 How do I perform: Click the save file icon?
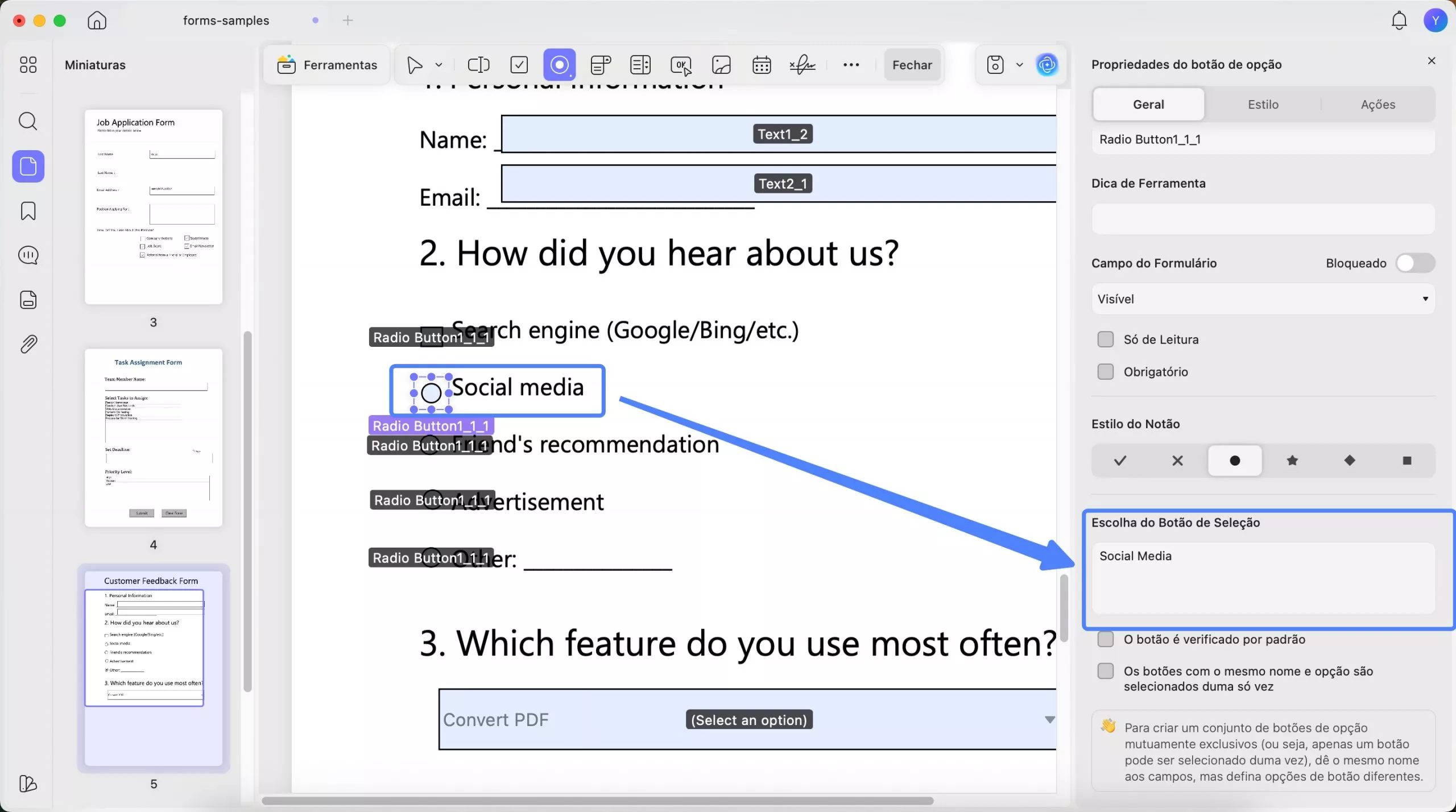tap(995, 65)
